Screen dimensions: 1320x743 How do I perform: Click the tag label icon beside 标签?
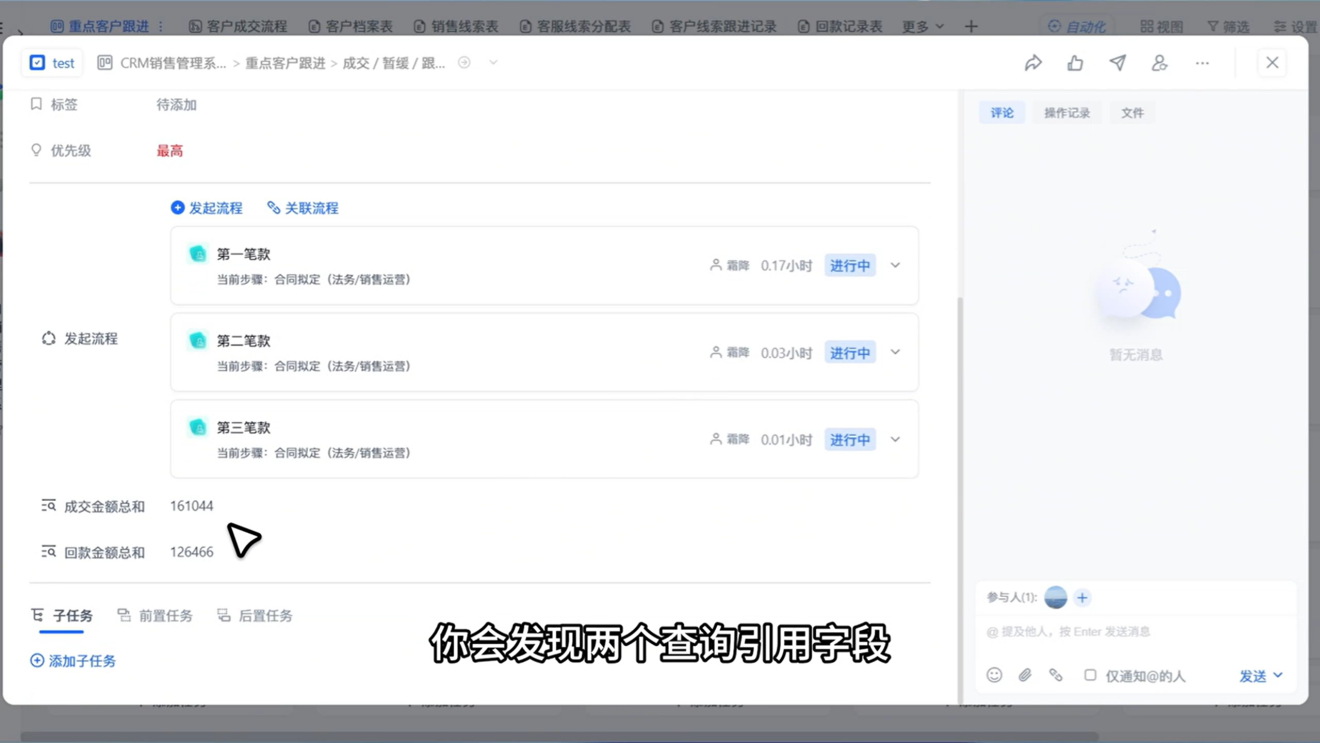[x=37, y=104]
